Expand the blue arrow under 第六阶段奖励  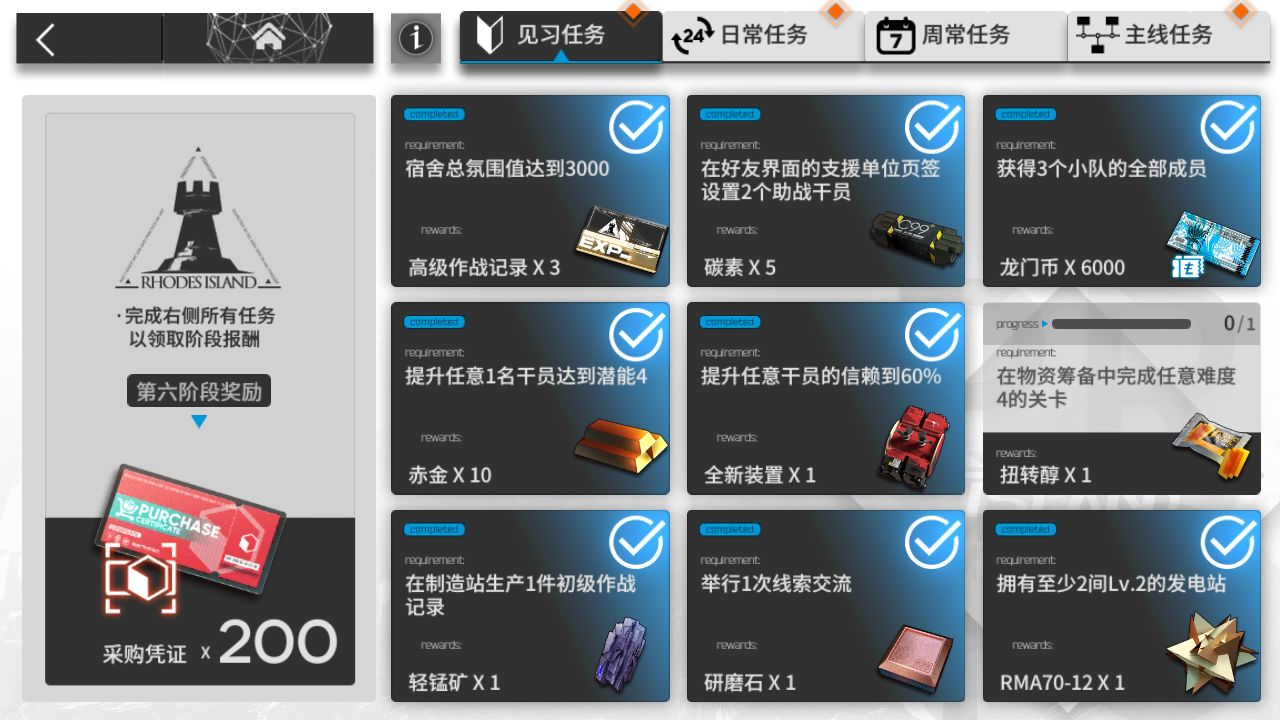click(x=199, y=422)
